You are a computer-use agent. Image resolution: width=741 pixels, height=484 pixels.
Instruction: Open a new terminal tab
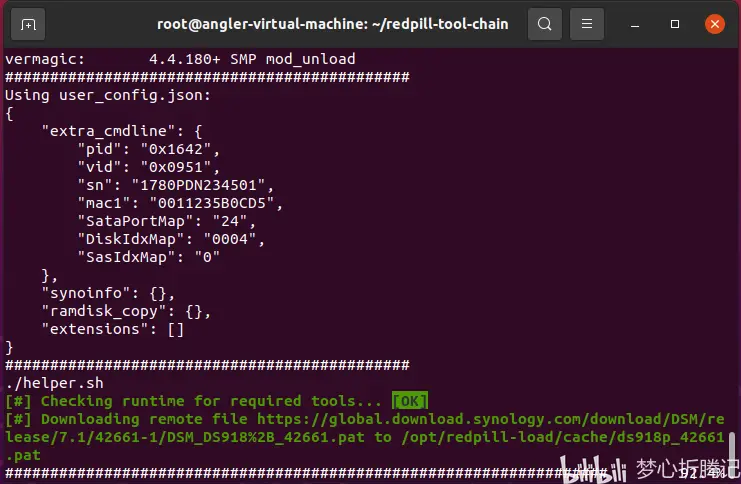pos(28,23)
